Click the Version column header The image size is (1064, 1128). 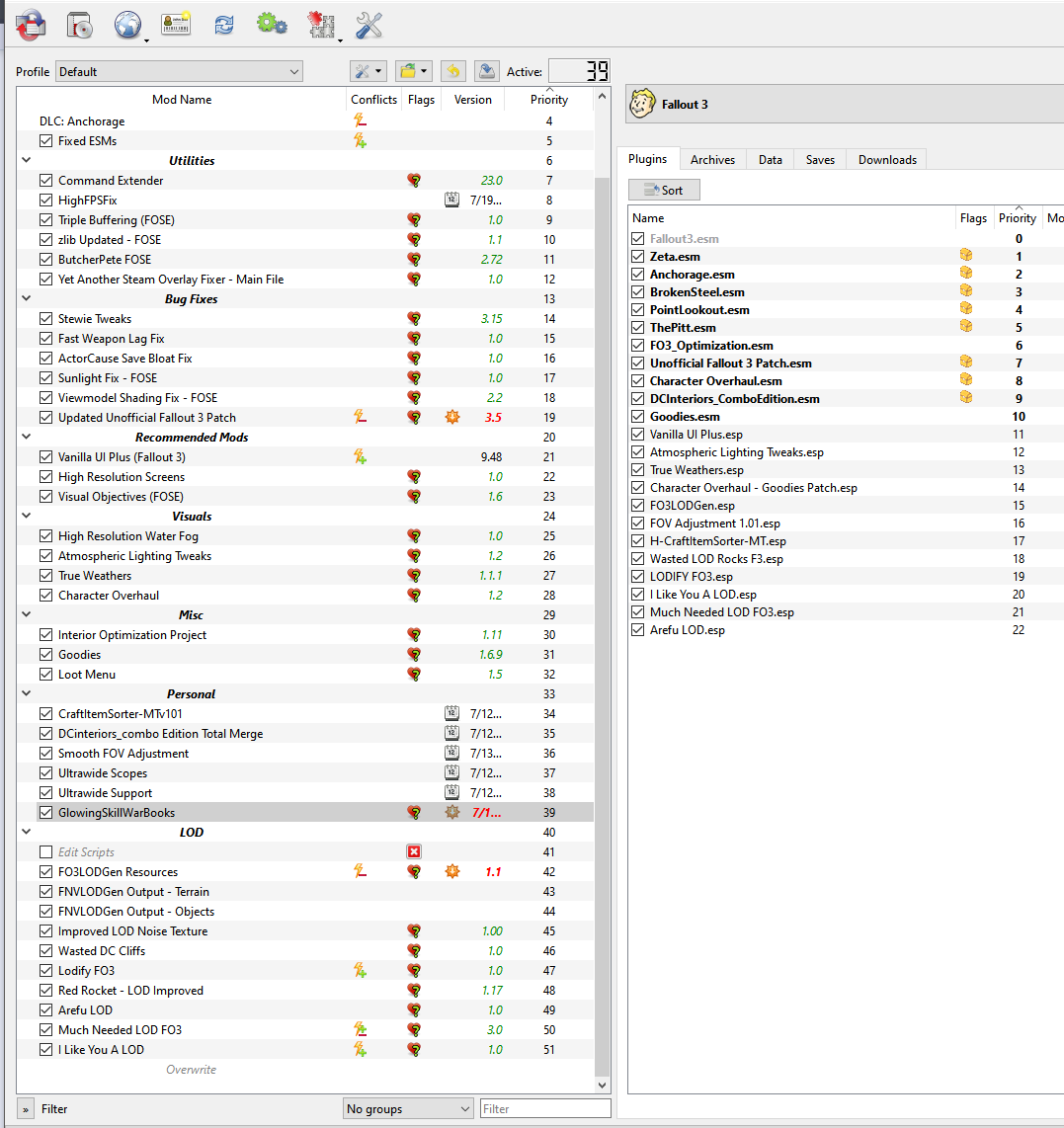click(472, 100)
